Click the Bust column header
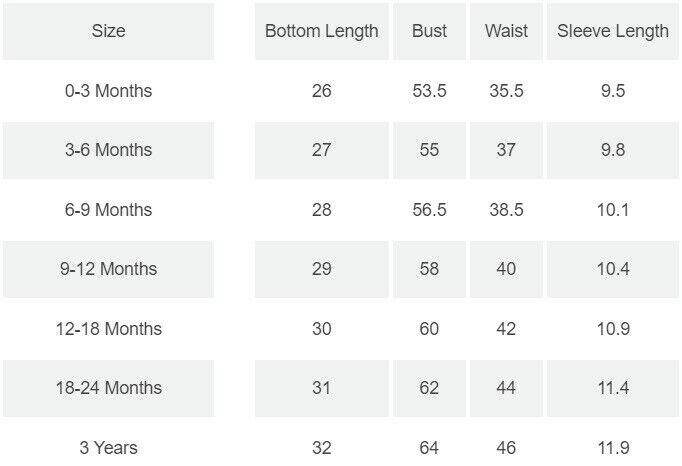The width and height of the screenshot is (682, 466). [429, 31]
